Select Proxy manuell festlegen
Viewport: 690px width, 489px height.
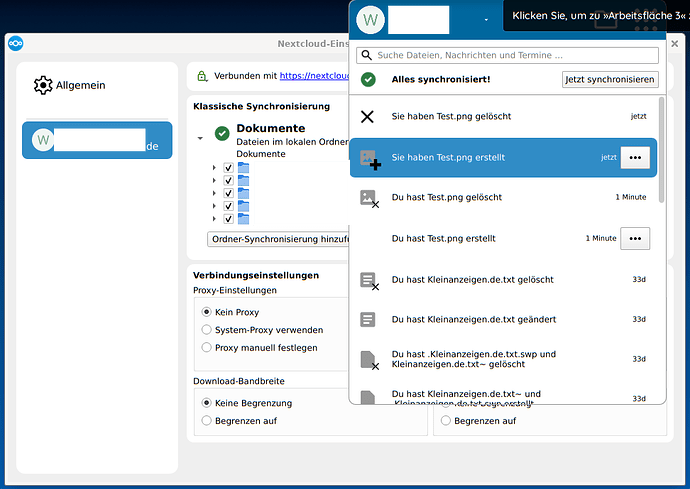tap(206, 348)
